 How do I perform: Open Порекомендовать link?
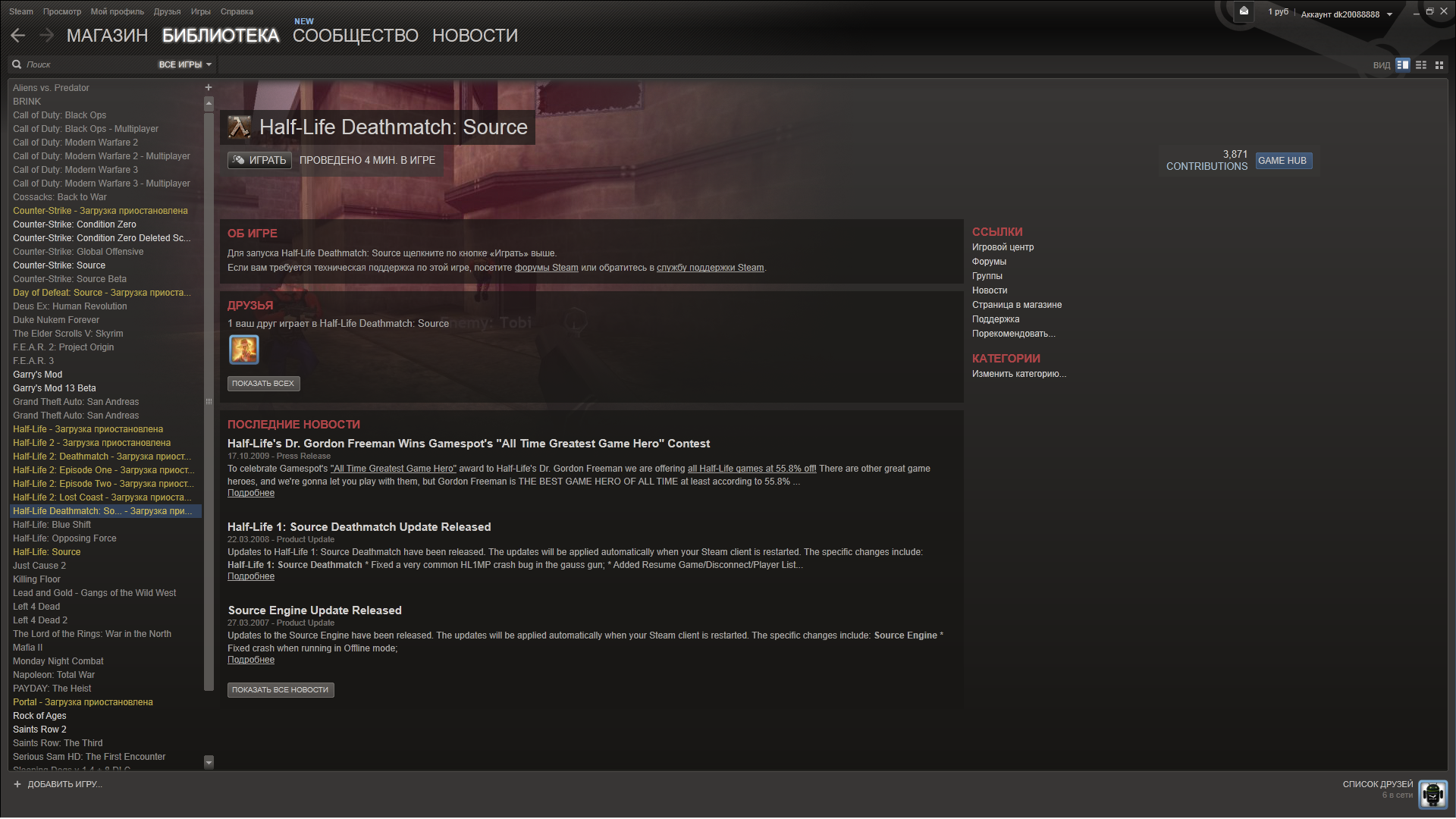pos(1014,334)
